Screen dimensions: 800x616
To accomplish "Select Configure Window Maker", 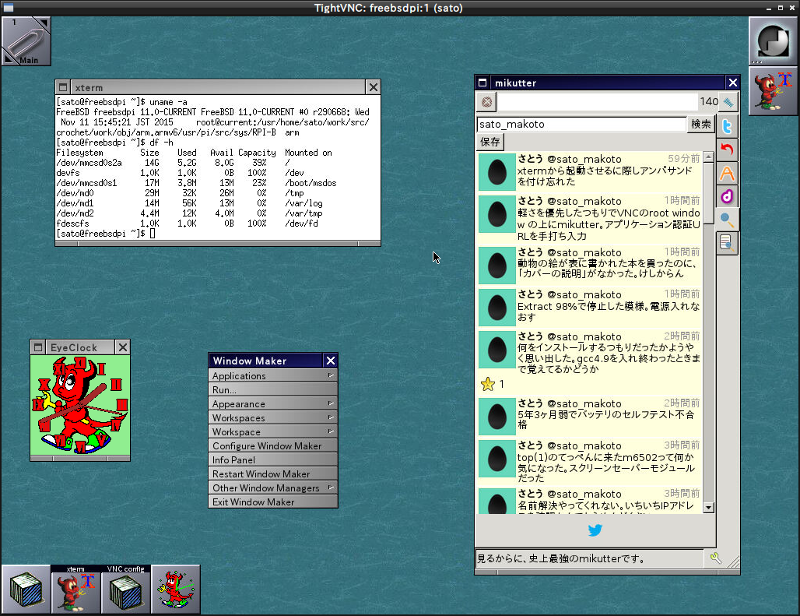I will (273, 446).
